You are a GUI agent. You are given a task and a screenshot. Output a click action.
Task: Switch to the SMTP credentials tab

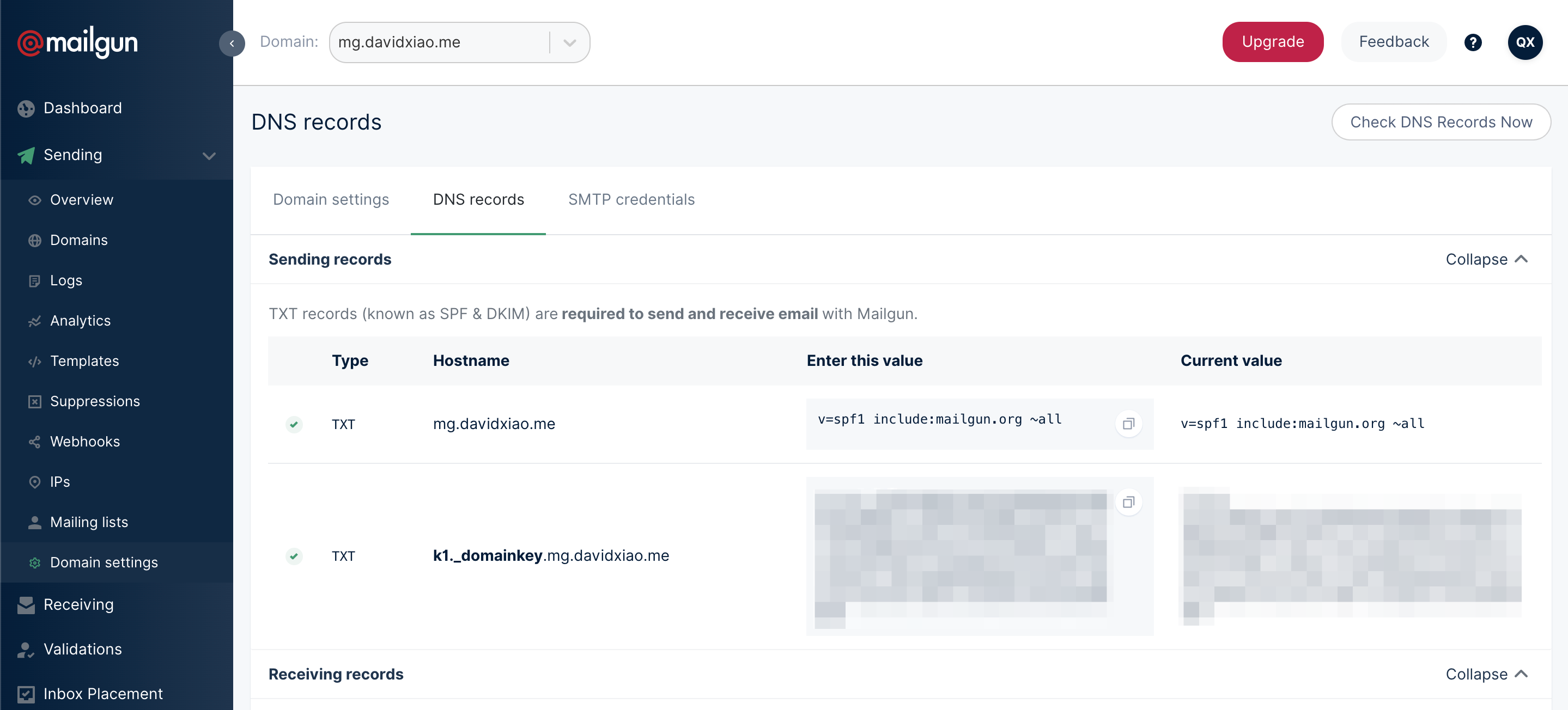(631, 200)
